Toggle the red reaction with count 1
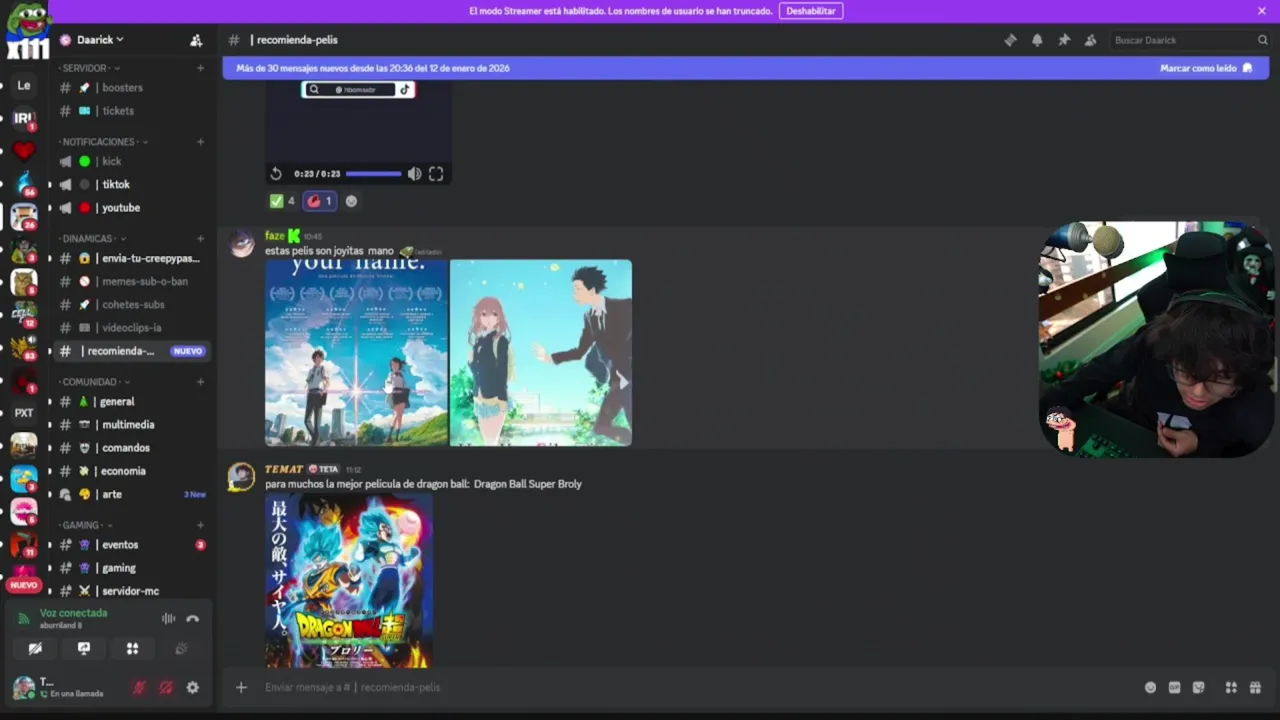 (x=319, y=201)
